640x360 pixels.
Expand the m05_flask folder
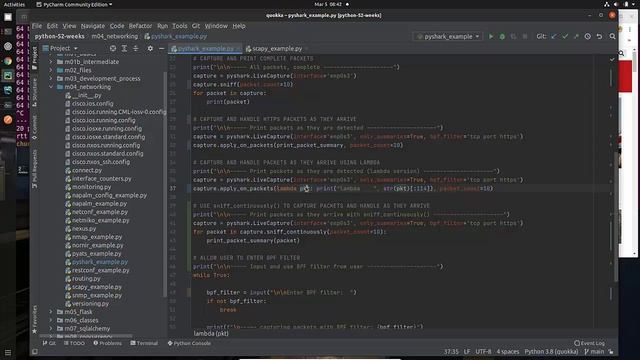point(51,312)
